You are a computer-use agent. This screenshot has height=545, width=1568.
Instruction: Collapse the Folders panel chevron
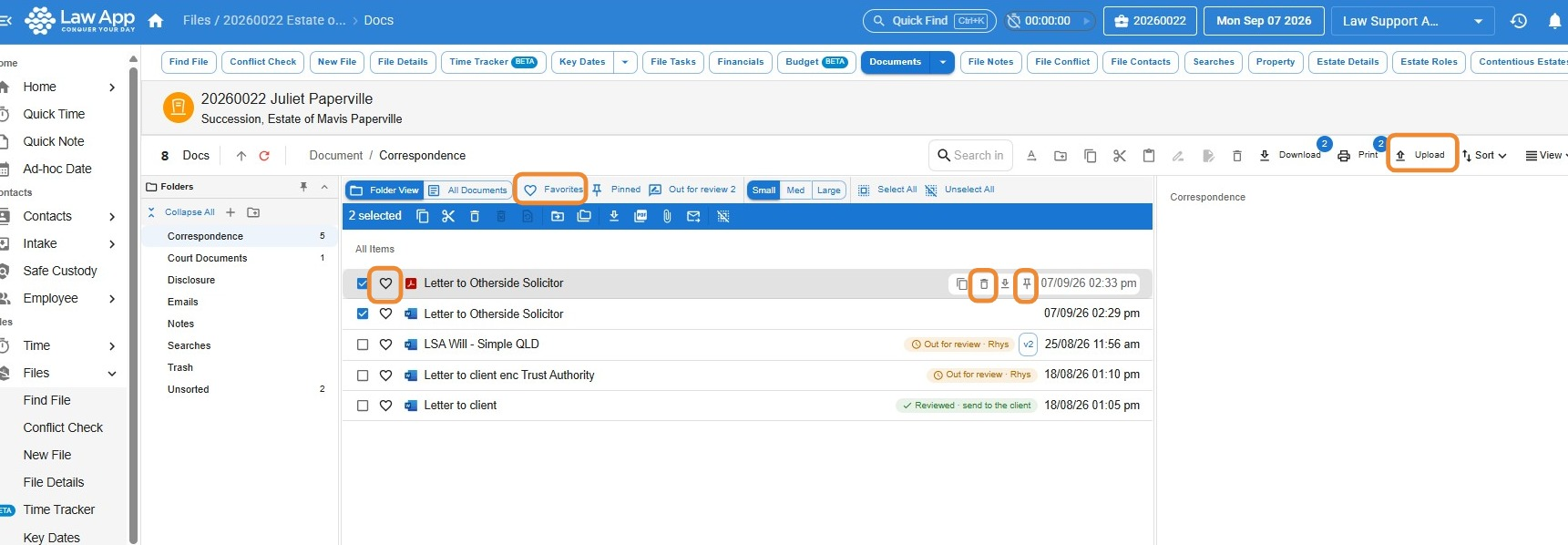324,187
